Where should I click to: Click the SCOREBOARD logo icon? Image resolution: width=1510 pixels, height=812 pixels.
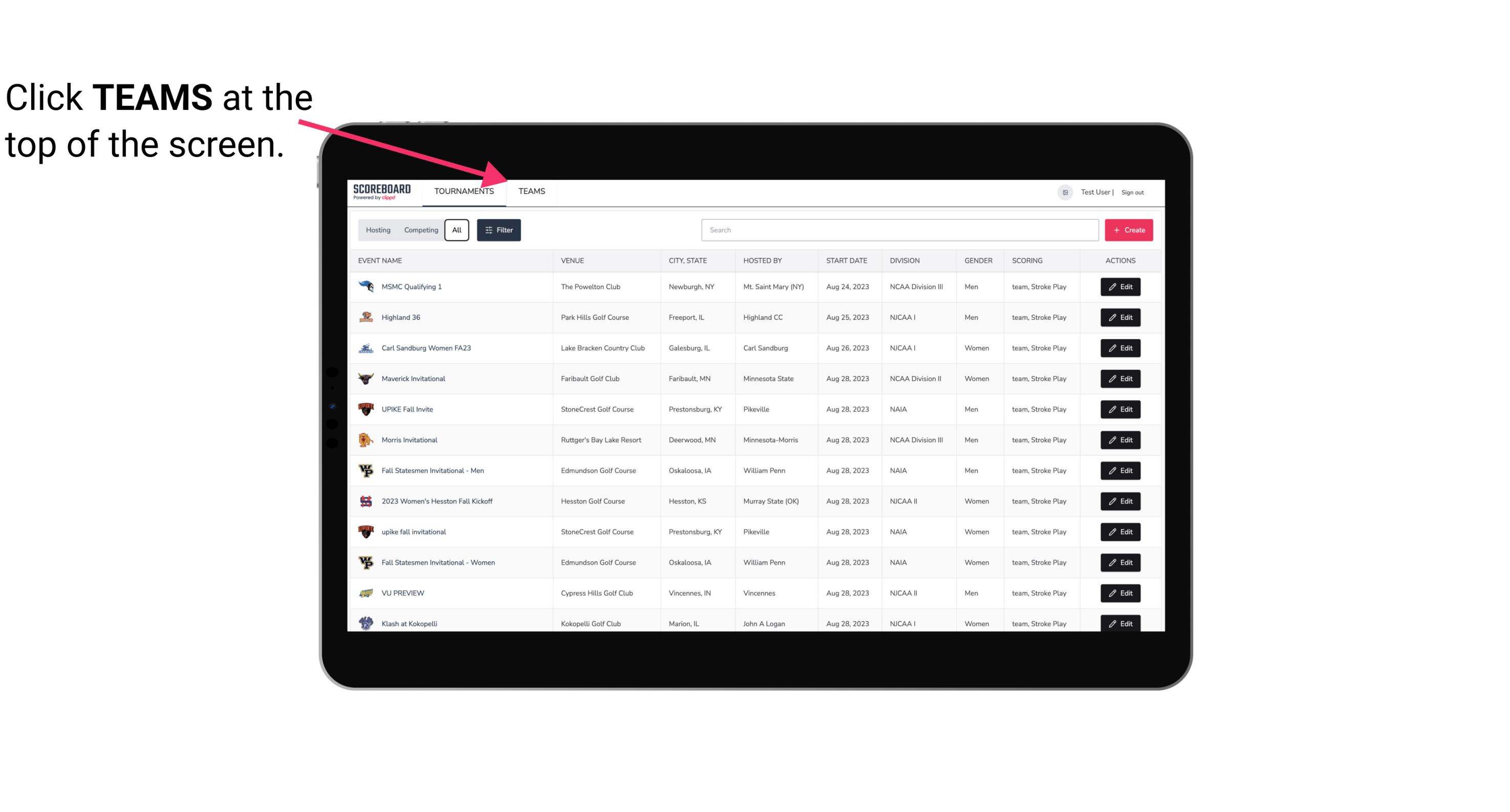point(382,191)
